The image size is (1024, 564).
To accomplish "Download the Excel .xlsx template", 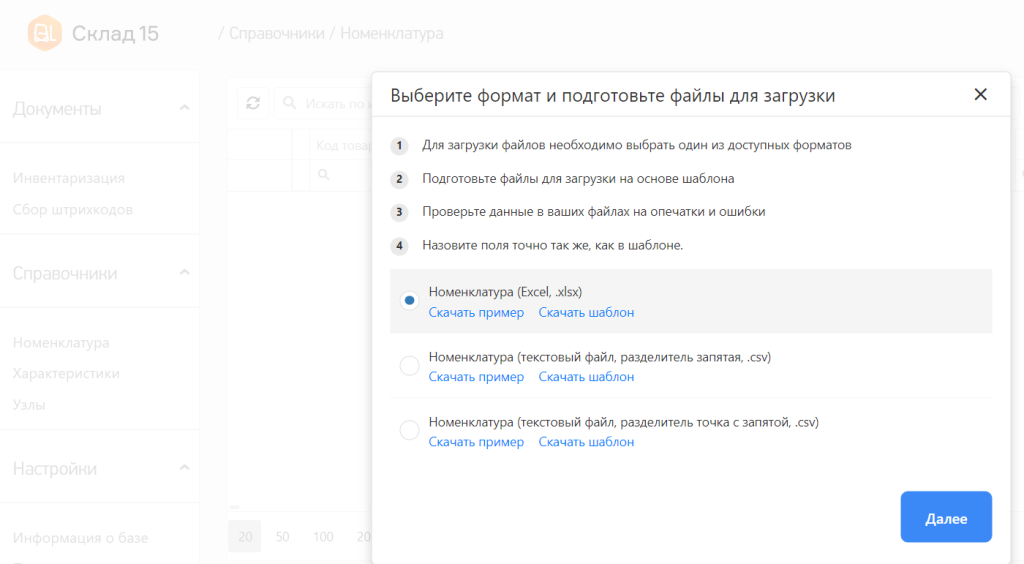I will pos(586,313).
